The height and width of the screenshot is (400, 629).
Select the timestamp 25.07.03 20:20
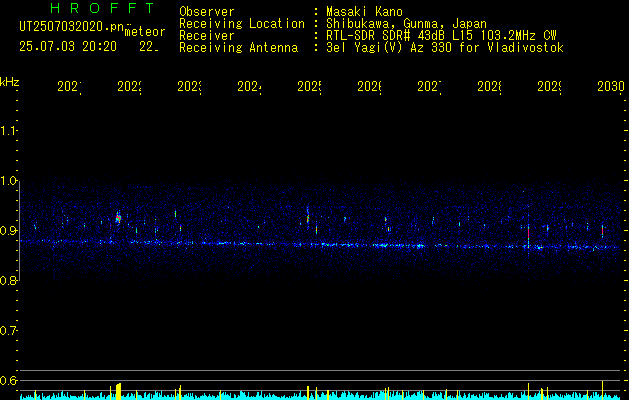(x=68, y=47)
